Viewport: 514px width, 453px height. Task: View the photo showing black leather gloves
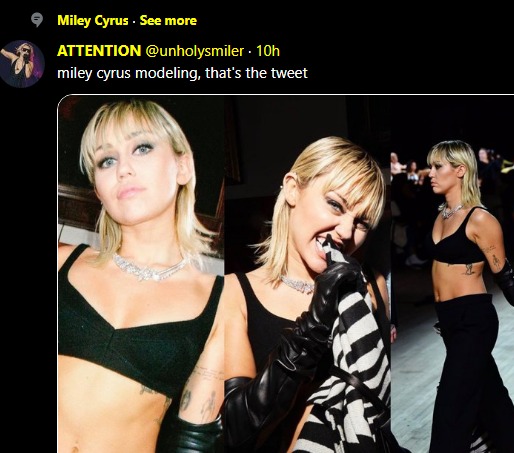pos(307,274)
